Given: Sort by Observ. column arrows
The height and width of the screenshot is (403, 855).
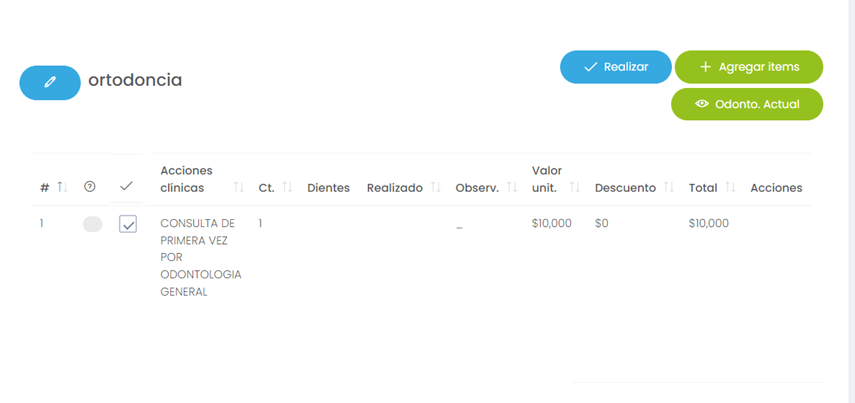Looking at the screenshot, I should [x=512, y=187].
